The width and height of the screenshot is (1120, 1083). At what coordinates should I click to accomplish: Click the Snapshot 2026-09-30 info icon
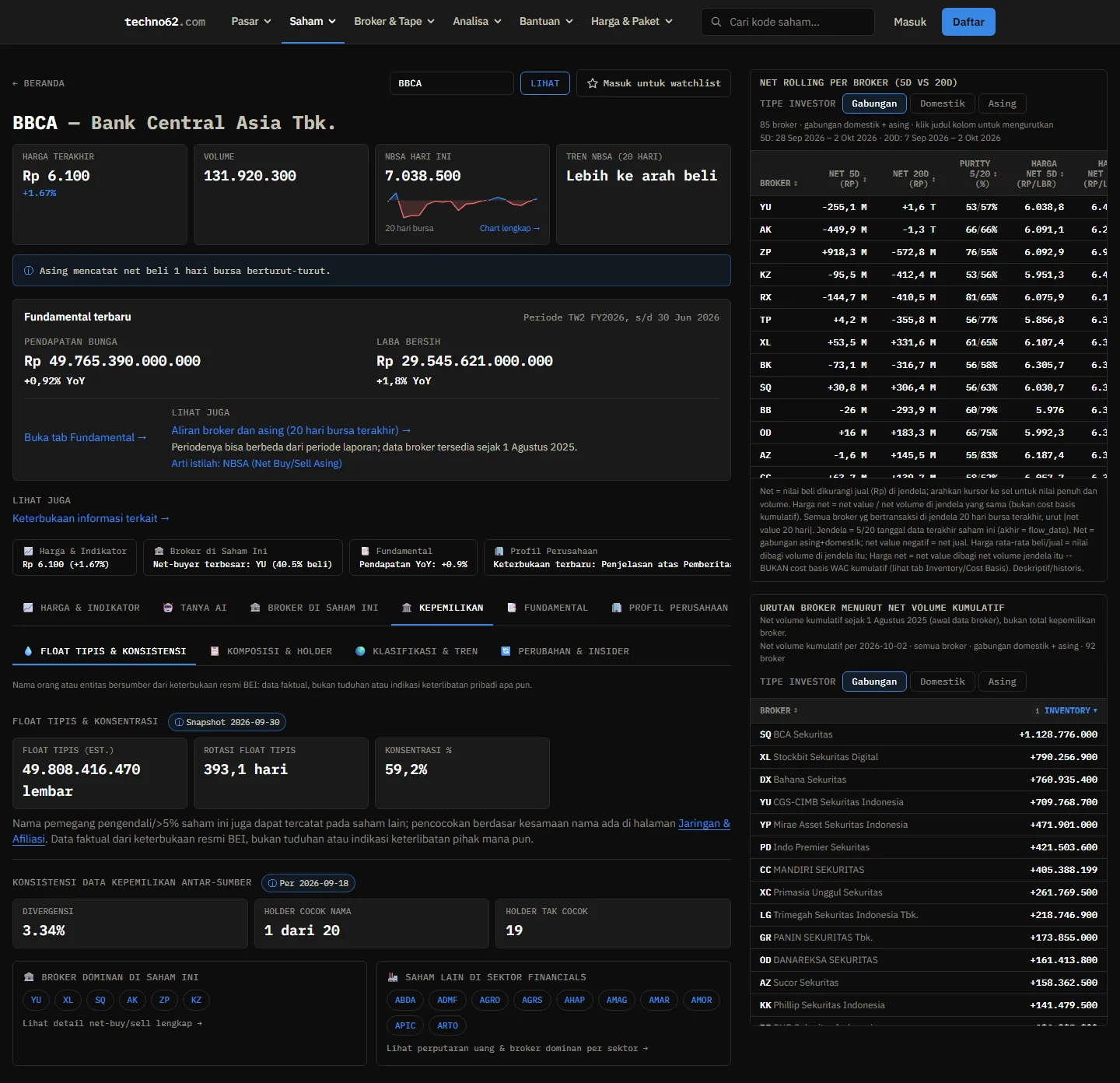click(180, 722)
